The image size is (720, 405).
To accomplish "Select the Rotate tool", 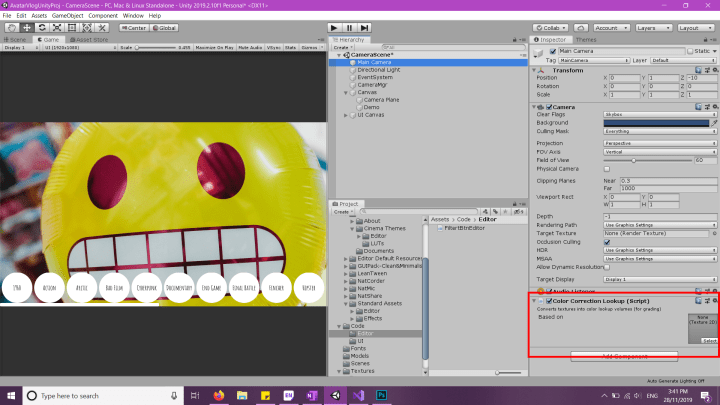I will [39, 28].
